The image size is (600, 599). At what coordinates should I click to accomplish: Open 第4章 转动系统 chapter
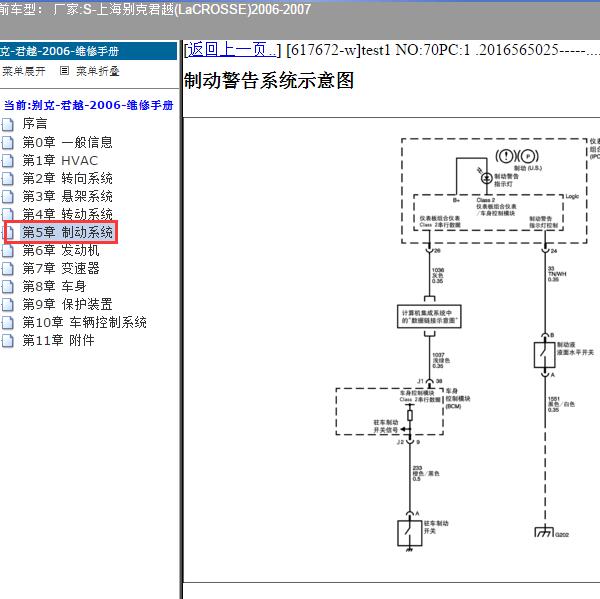[x=67, y=214]
